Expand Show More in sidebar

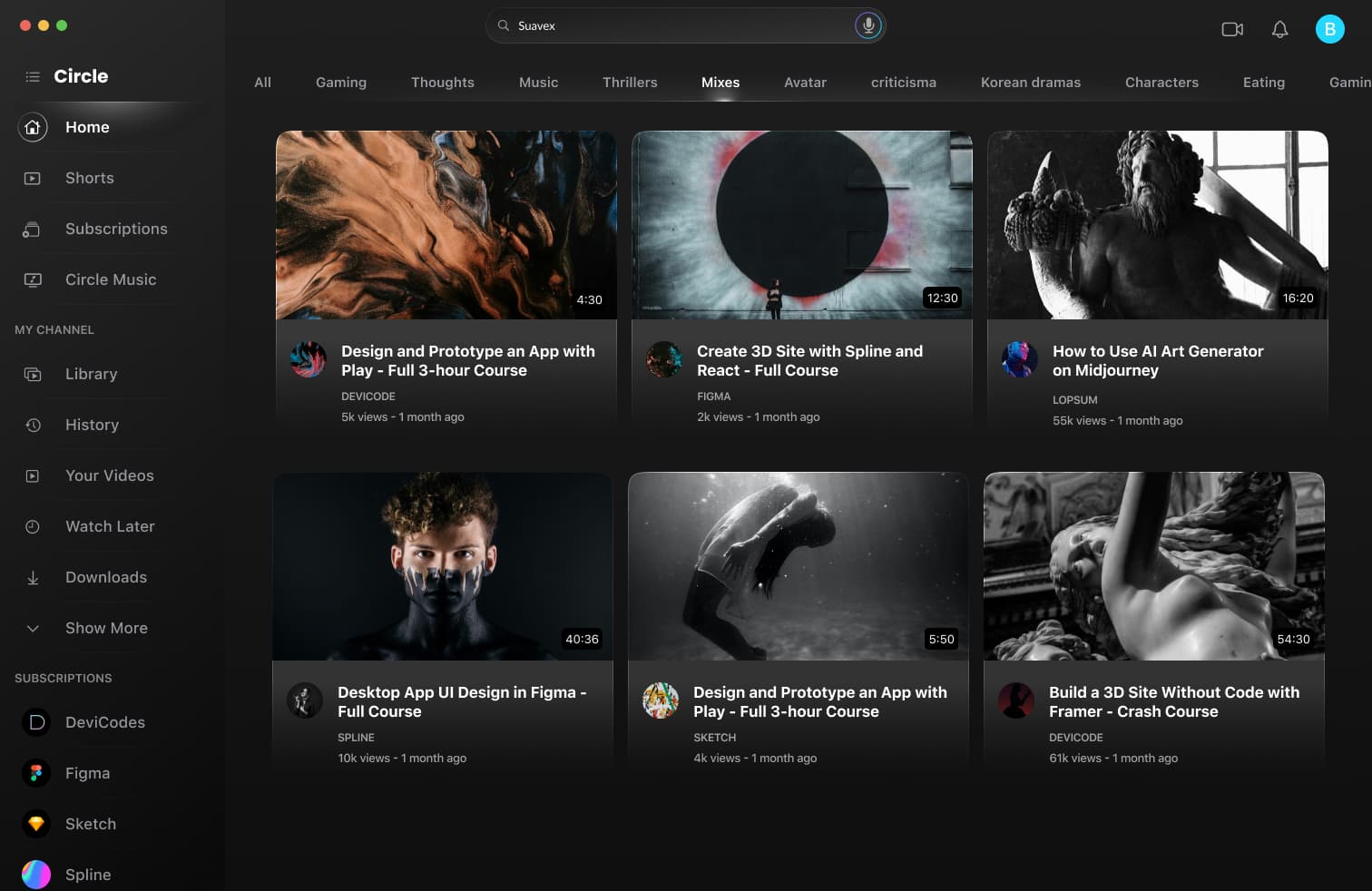click(x=106, y=628)
